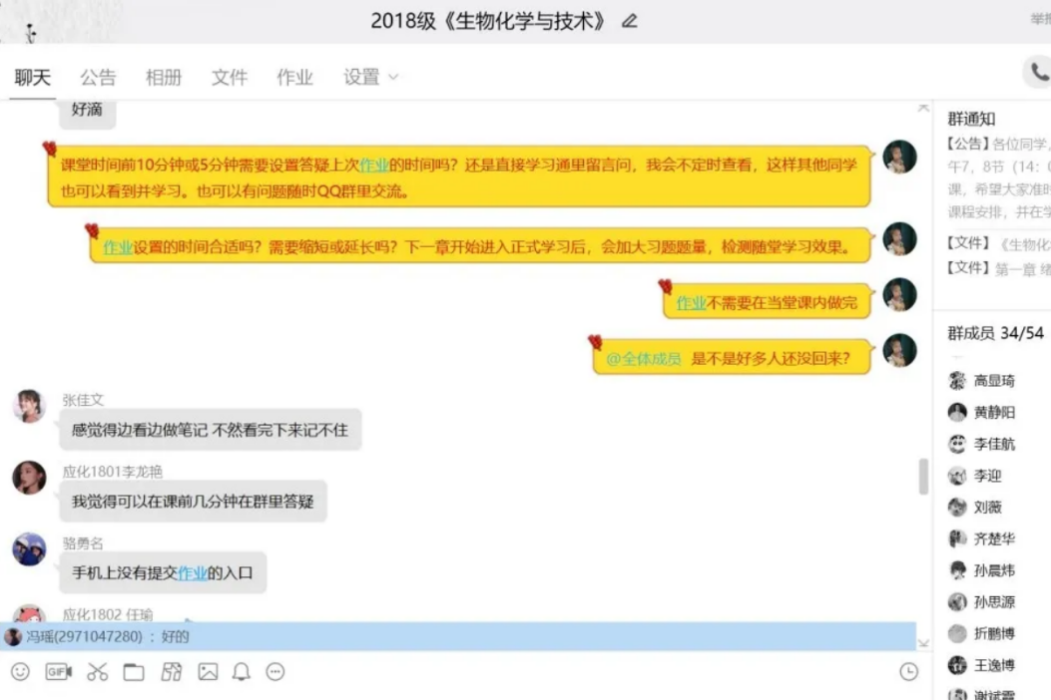
Task: Click member avatar next to 黄静阳
Action: tap(956, 412)
